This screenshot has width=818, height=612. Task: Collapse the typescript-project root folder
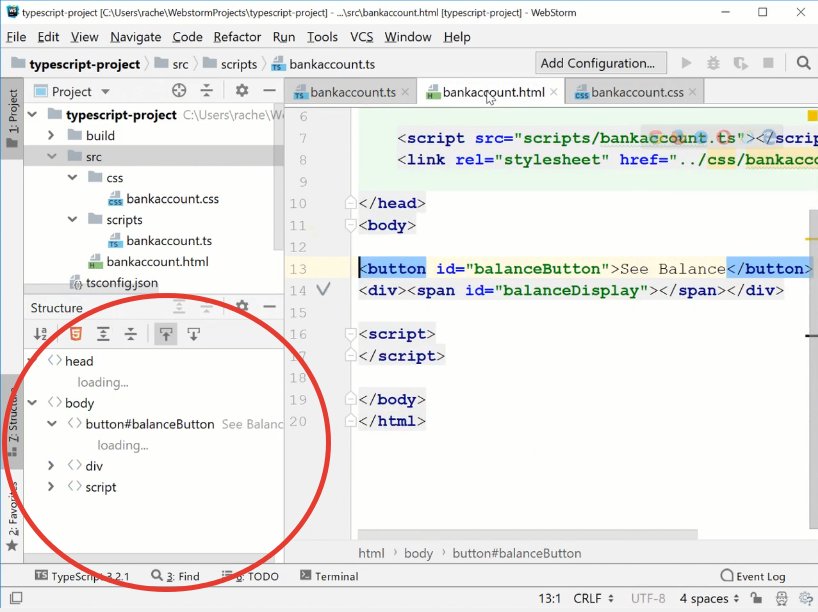(32, 114)
